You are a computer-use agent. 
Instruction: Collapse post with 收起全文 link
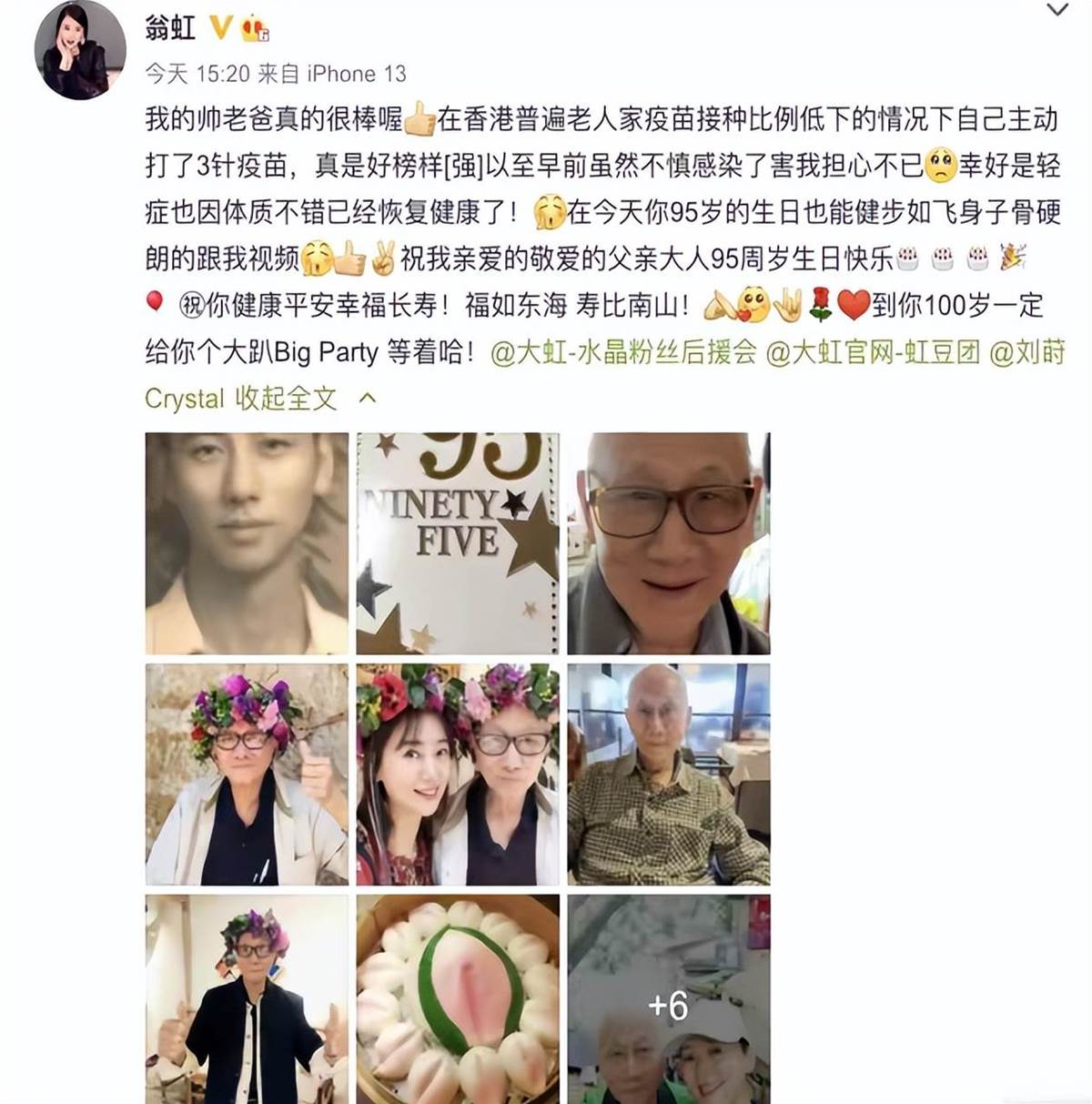[287, 399]
